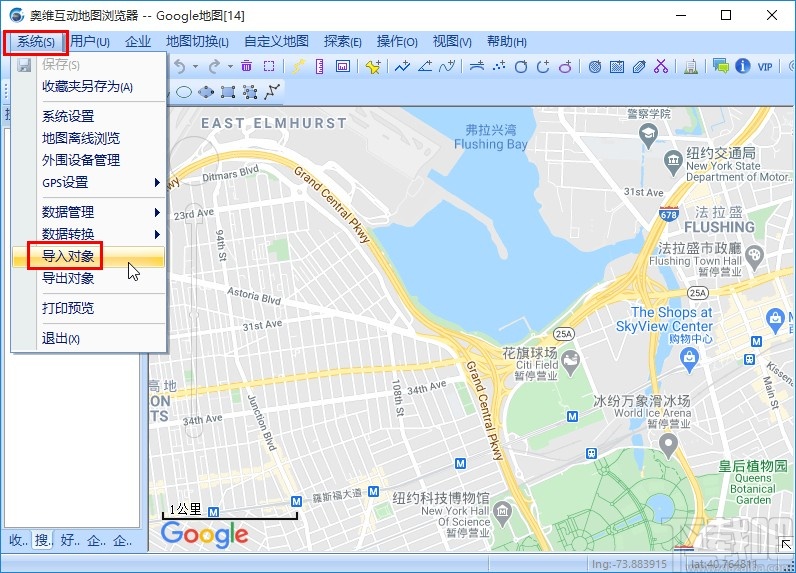The height and width of the screenshot is (573, 796).
Task: Select the purple add ellipse tool
Action: [566, 66]
